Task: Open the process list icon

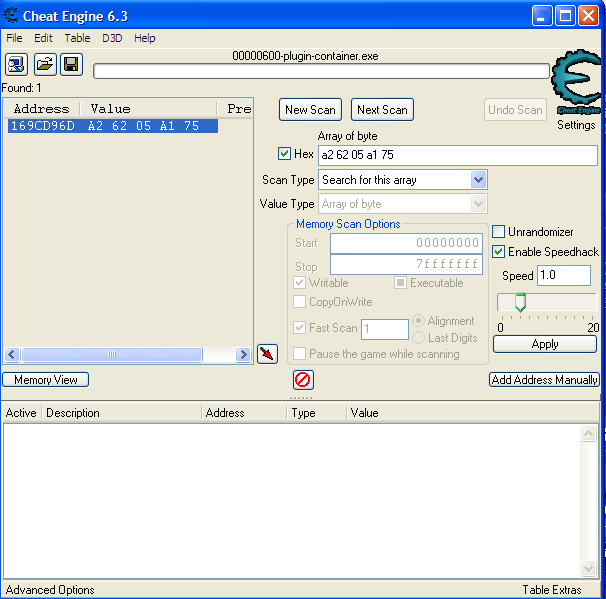Action: (16, 64)
